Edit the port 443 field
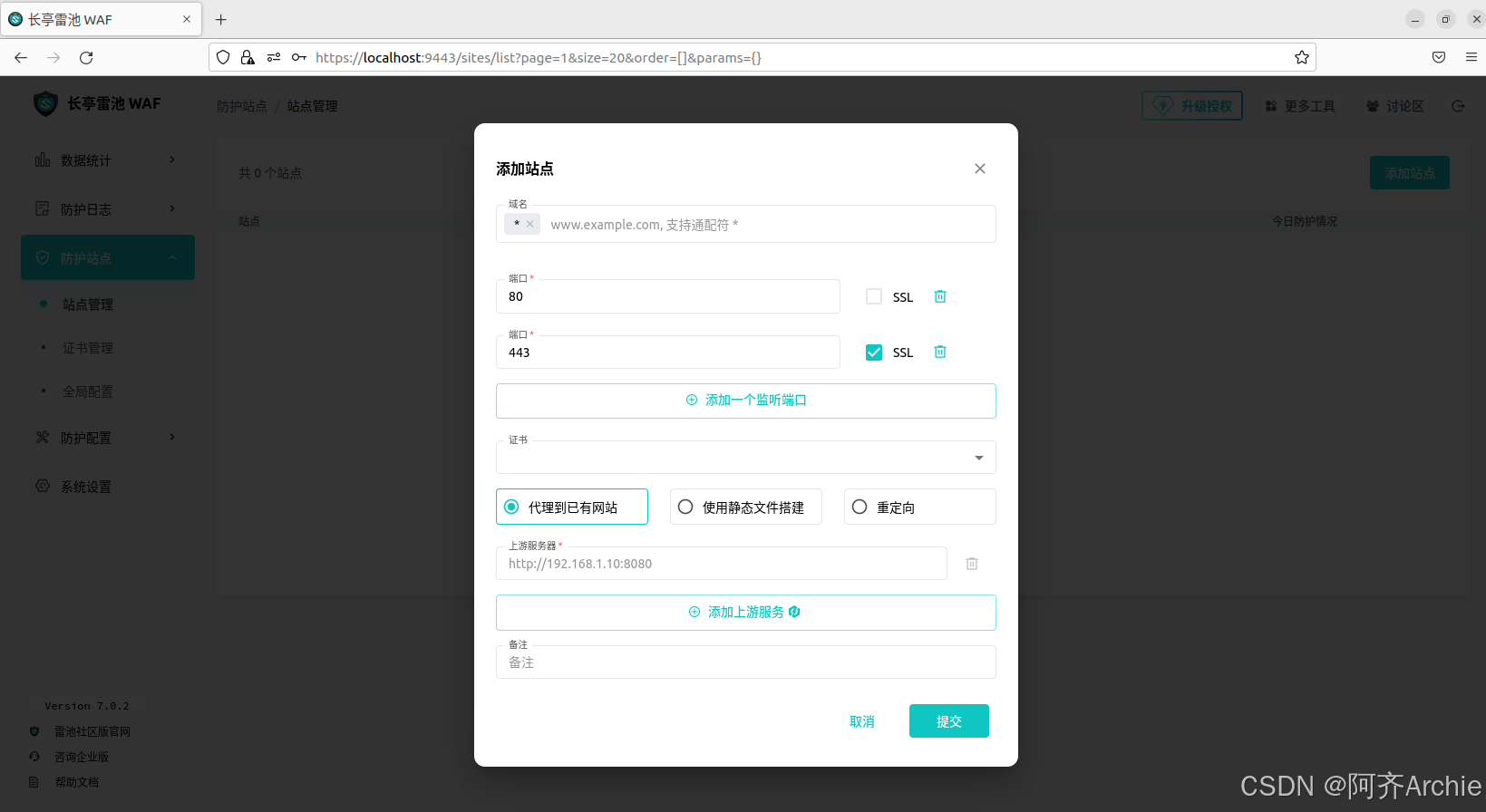1486x812 pixels. [x=667, y=353]
